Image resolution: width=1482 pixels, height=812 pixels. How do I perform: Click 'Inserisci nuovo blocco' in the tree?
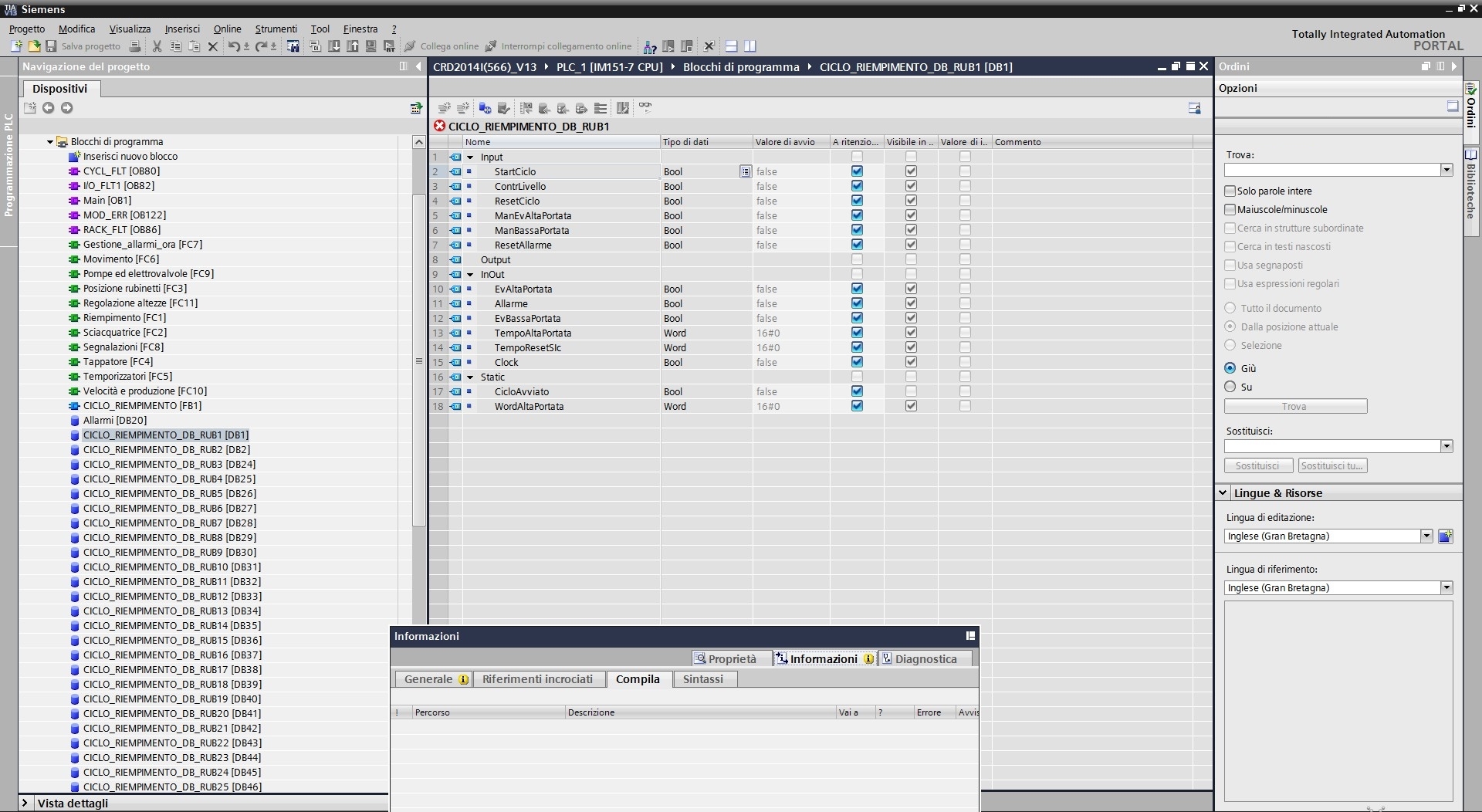[x=130, y=156]
